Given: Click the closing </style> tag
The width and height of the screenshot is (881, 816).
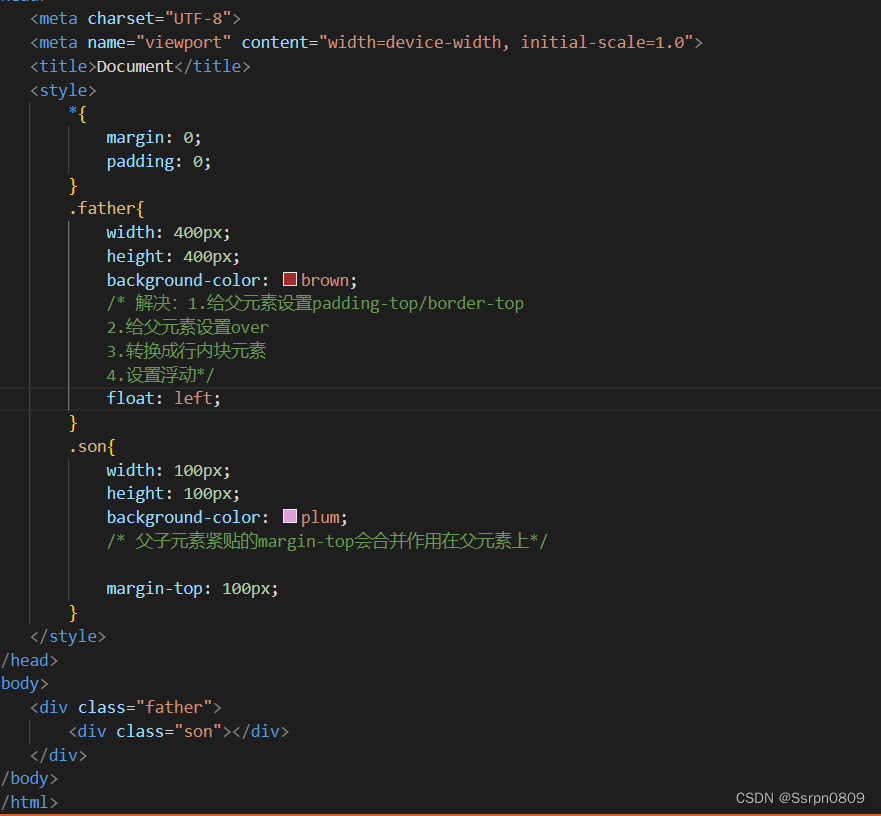Looking at the screenshot, I should pyautogui.click(x=68, y=636).
